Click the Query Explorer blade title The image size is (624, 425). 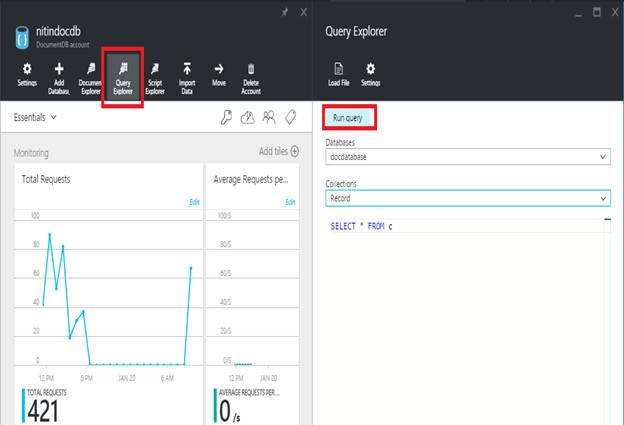coord(356,31)
